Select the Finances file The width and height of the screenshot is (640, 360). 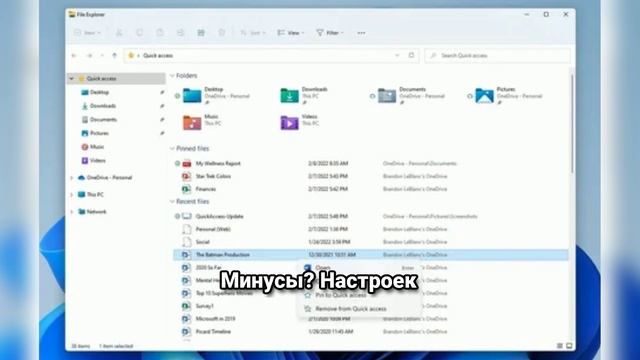point(206,189)
